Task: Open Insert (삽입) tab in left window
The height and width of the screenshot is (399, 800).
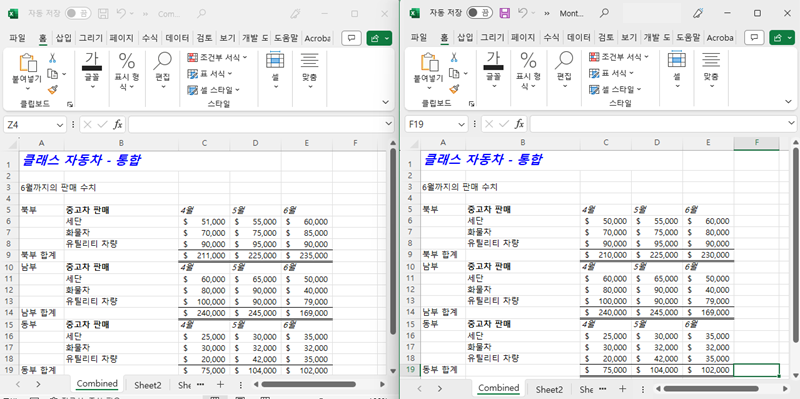Action: point(64,38)
